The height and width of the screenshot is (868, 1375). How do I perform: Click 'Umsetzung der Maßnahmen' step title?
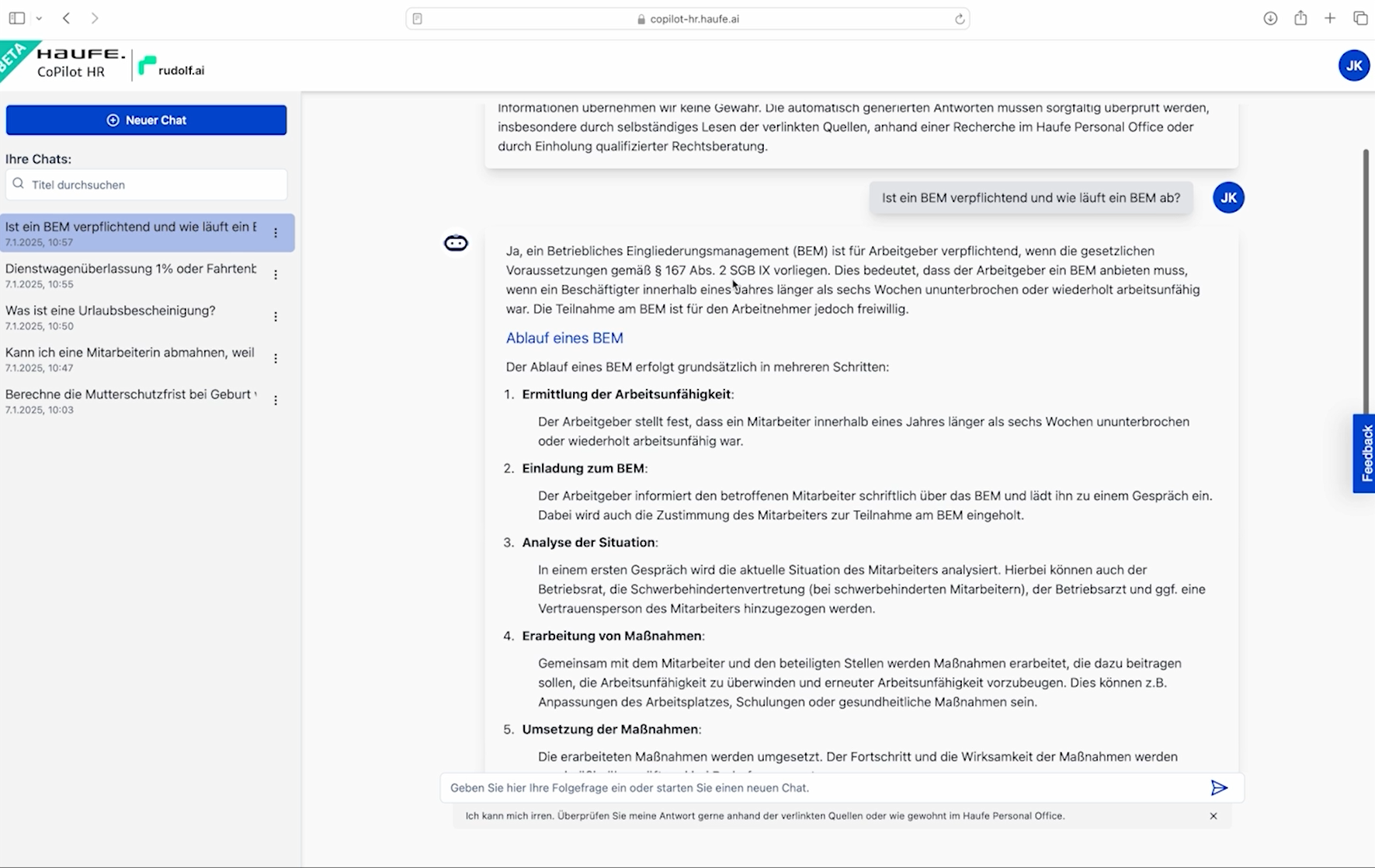coord(609,730)
